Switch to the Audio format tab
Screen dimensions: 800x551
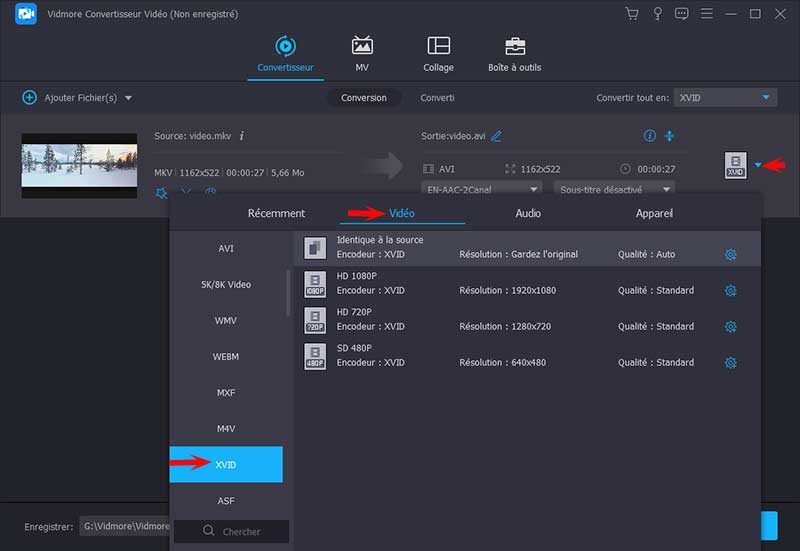coord(528,213)
